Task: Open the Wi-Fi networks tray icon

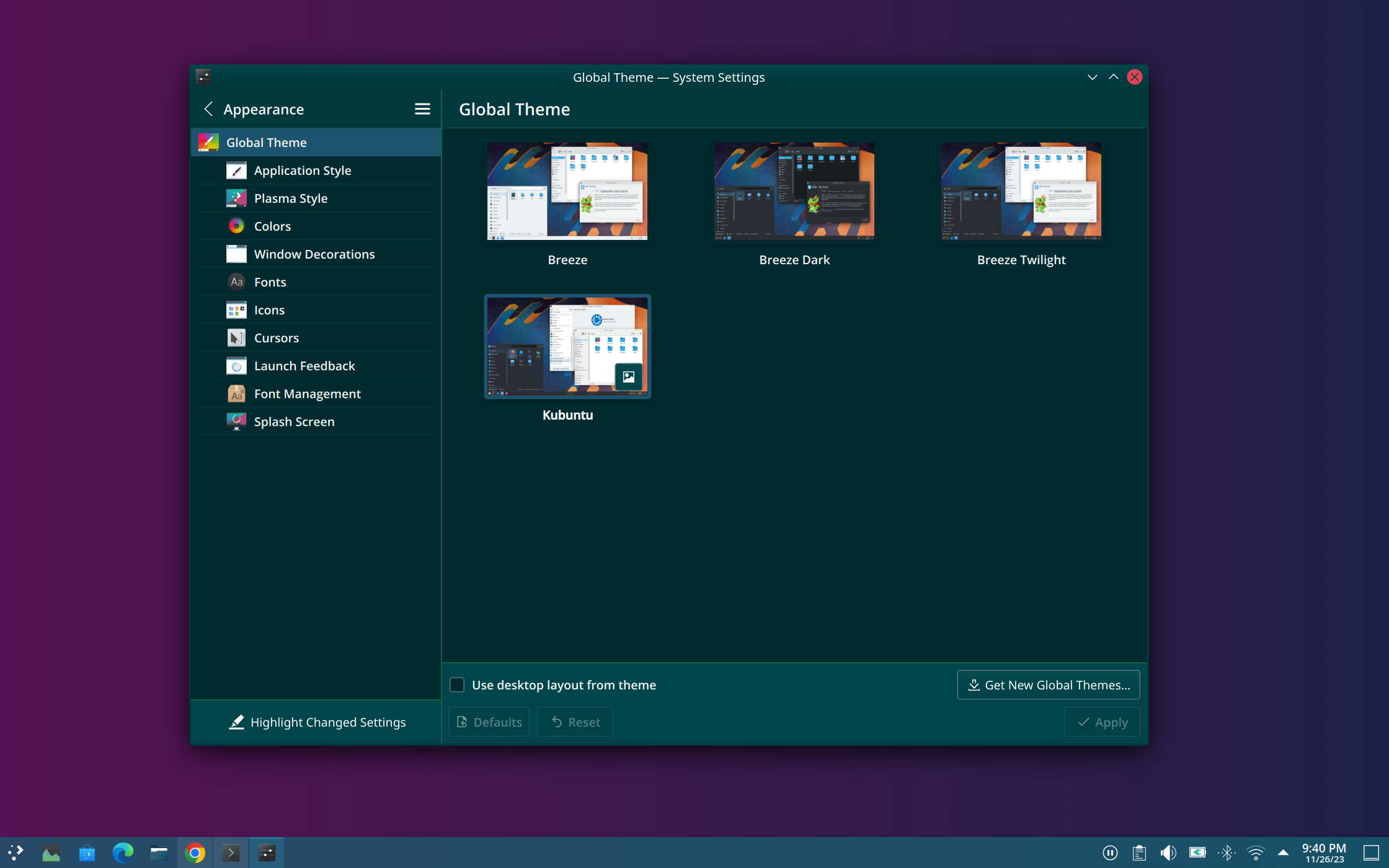Action: (1256, 853)
